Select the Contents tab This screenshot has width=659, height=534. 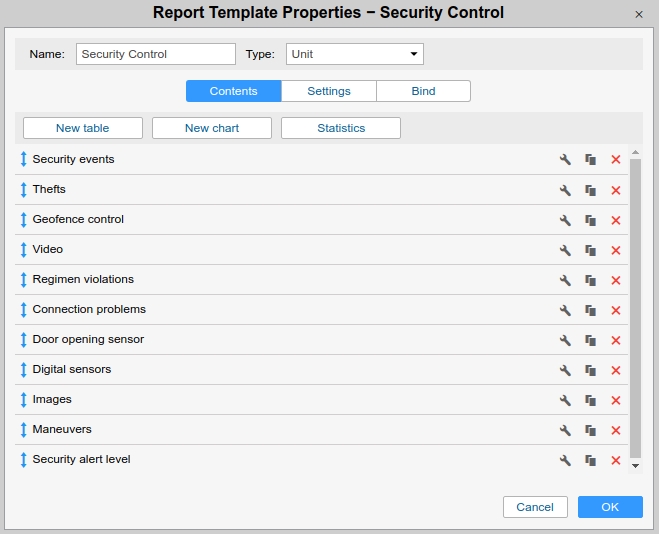pyautogui.click(x=233, y=91)
